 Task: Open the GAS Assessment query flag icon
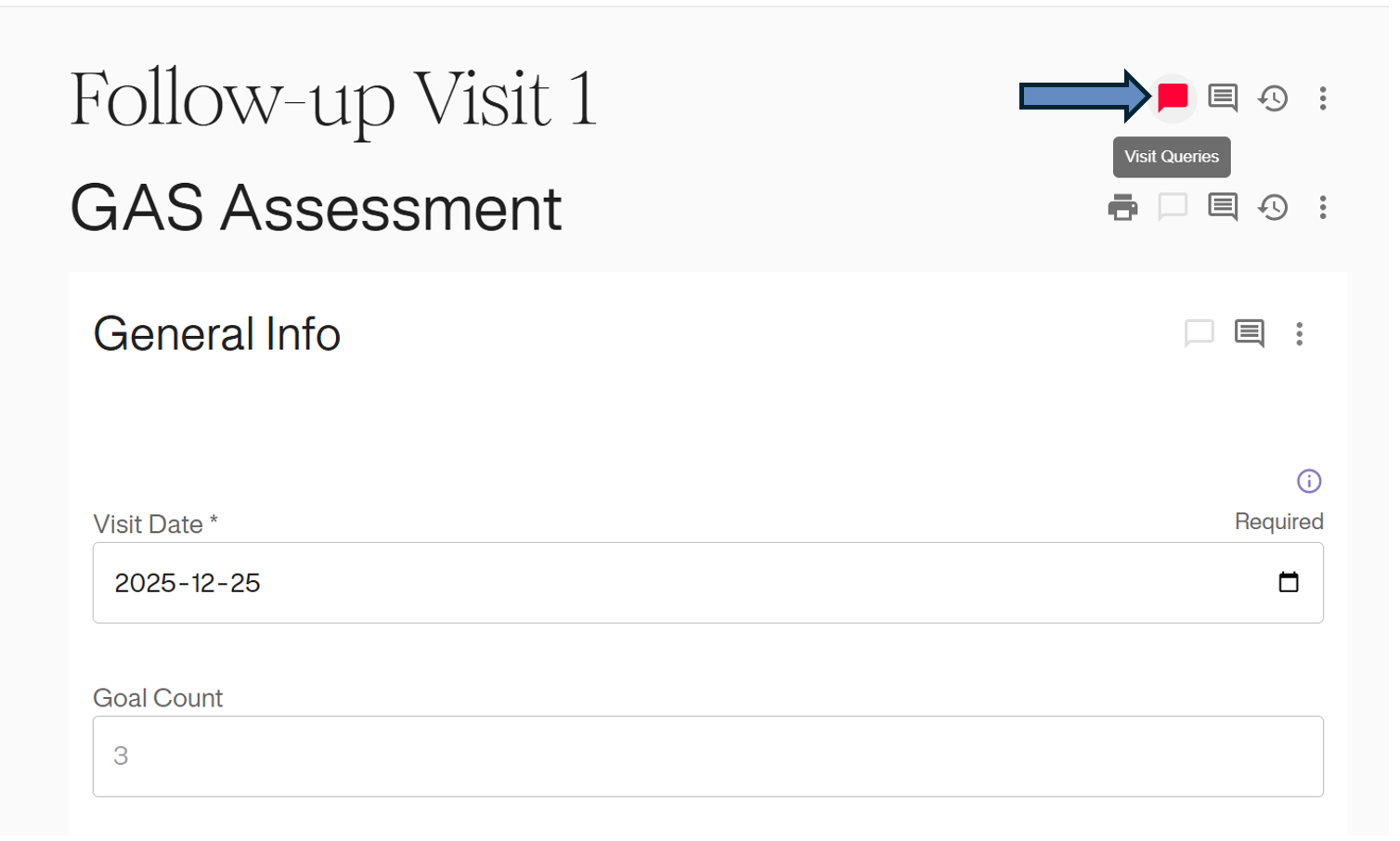pos(1173,207)
